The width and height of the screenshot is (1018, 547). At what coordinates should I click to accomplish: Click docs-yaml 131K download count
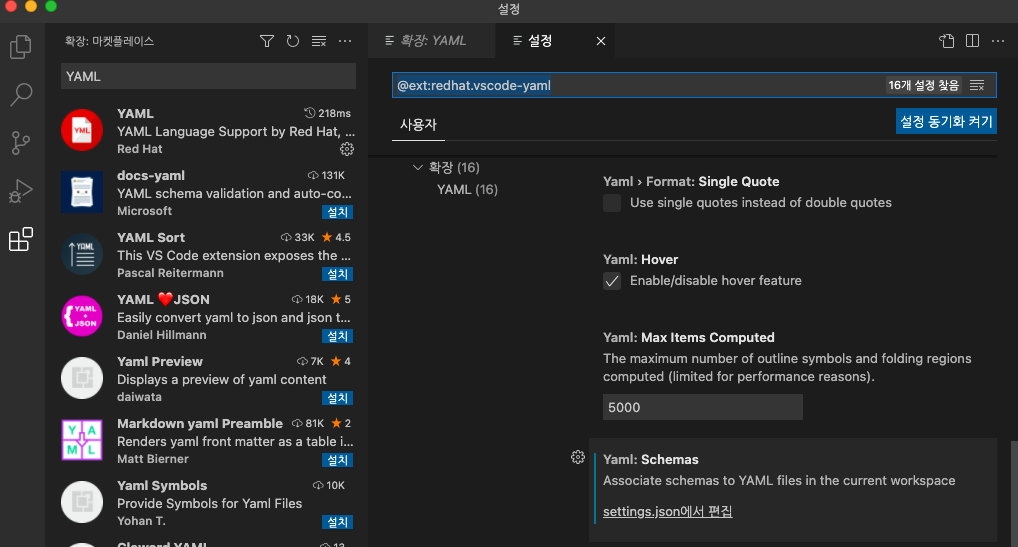[327, 175]
